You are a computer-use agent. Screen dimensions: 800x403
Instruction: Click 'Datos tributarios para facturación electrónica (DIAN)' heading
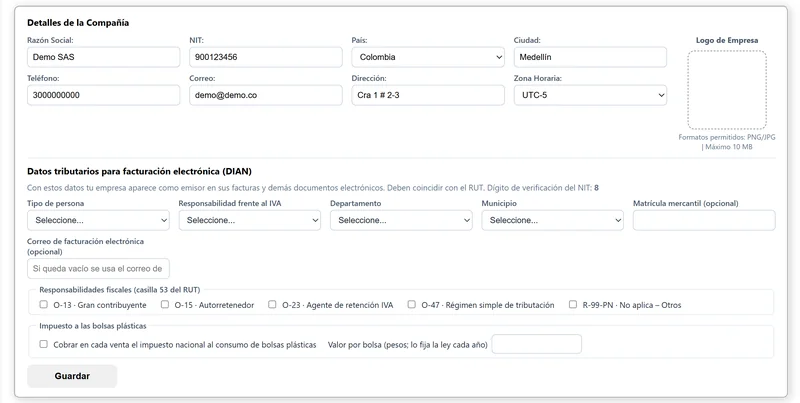pyautogui.click(x=139, y=171)
